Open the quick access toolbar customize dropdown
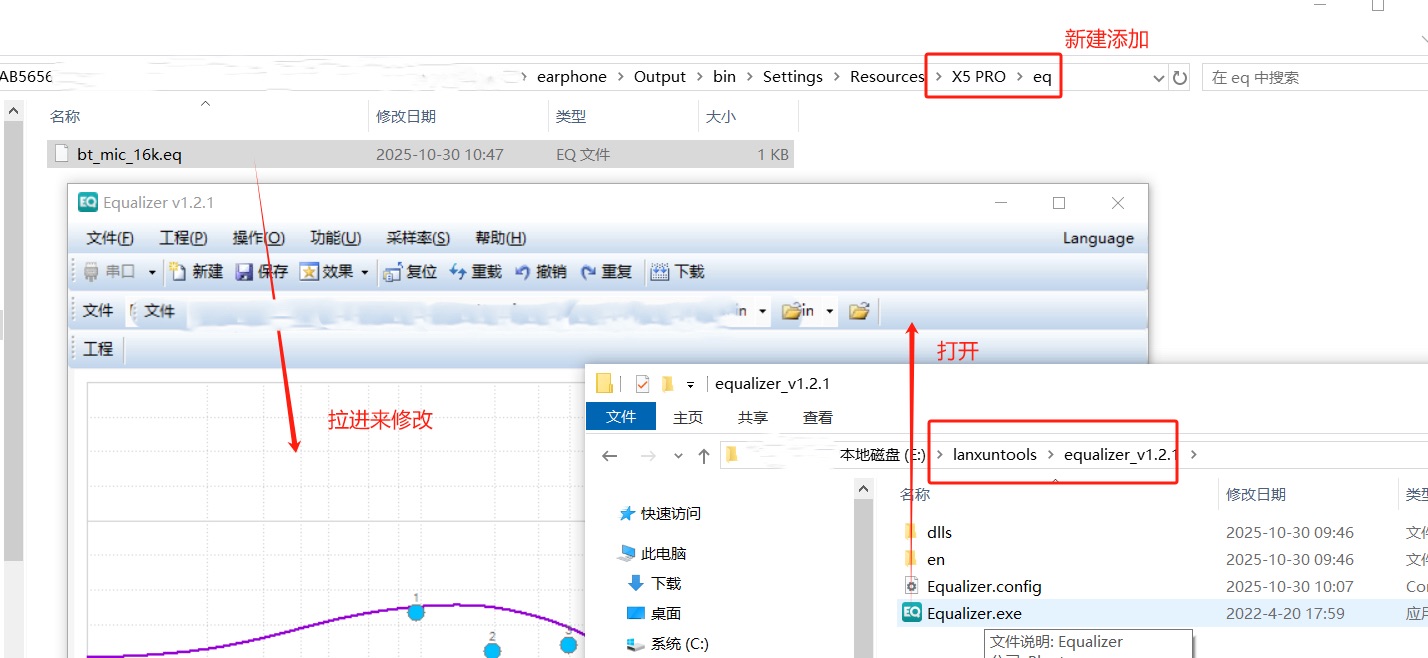 pyautogui.click(x=690, y=384)
